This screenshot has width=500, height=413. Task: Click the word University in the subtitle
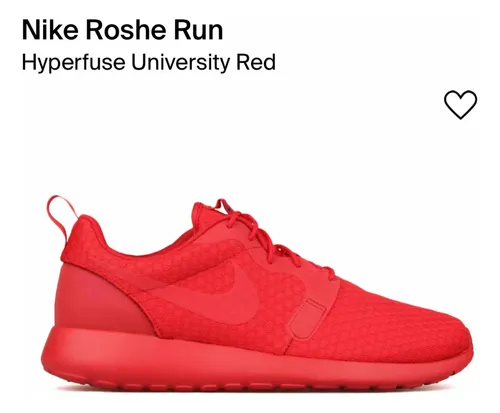click(180, 62)
